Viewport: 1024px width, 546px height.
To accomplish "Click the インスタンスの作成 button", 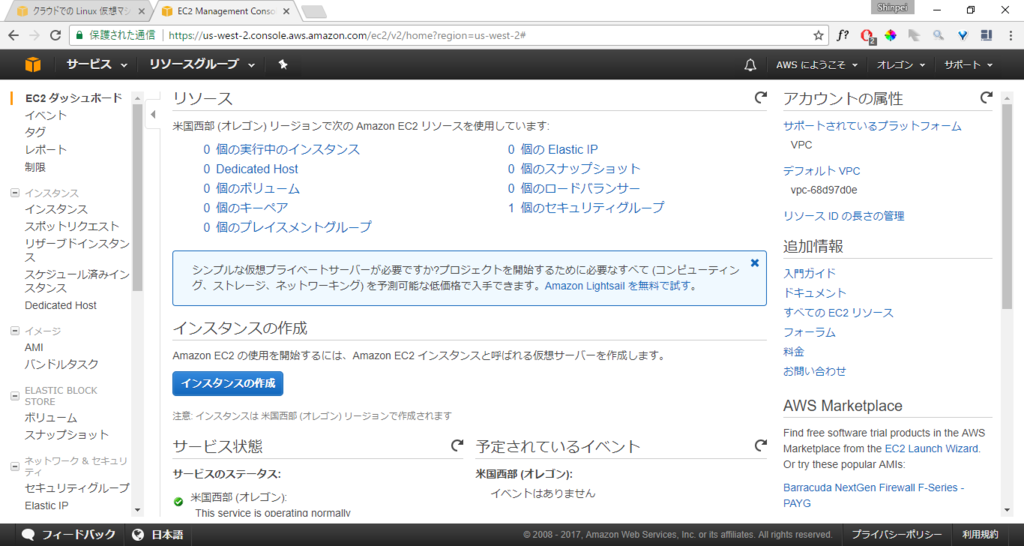I will (x=228, y=383).
